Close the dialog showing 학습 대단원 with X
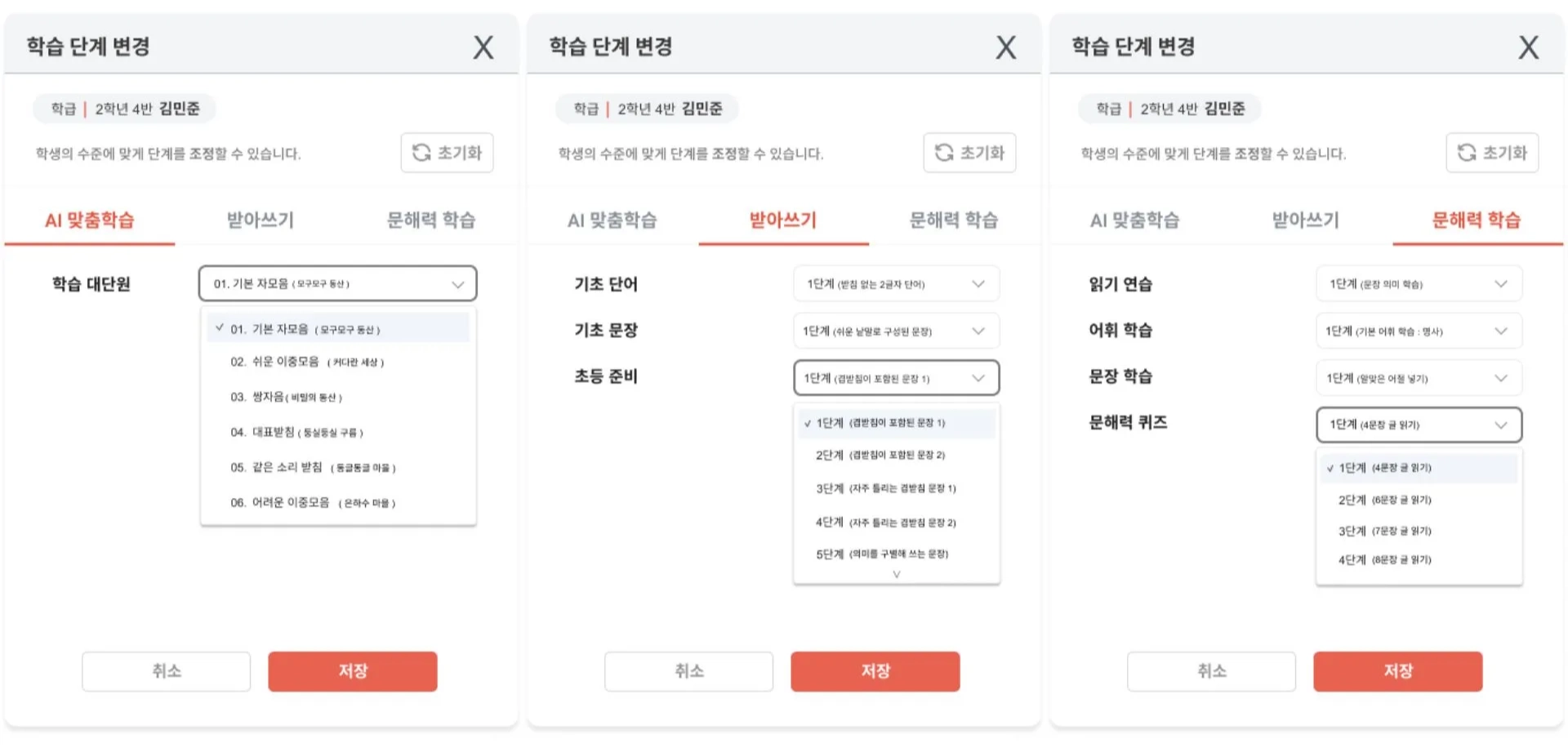 click(483, 47)
